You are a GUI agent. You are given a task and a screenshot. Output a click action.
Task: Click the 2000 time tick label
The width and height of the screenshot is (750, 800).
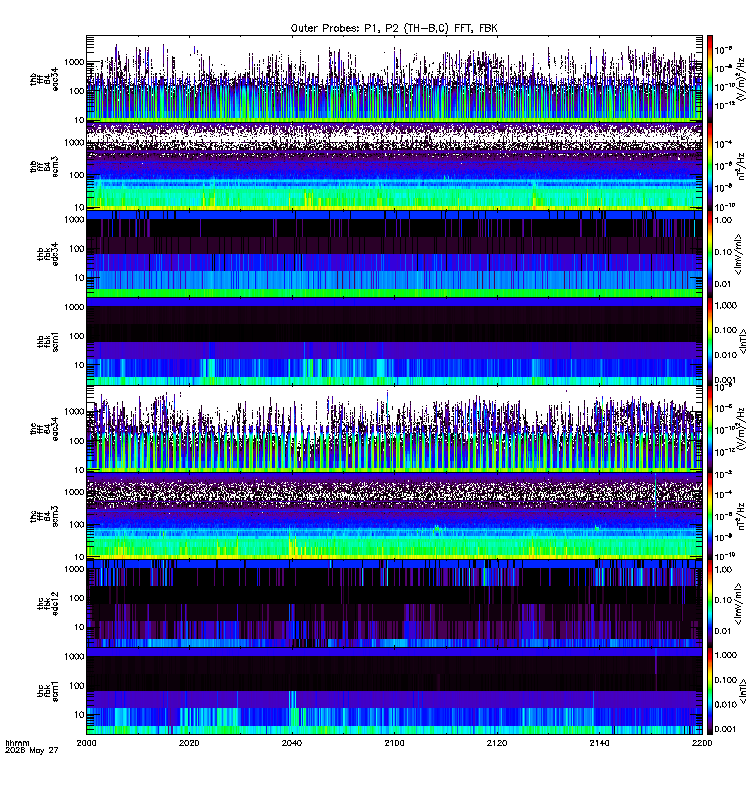pos(86,743)
